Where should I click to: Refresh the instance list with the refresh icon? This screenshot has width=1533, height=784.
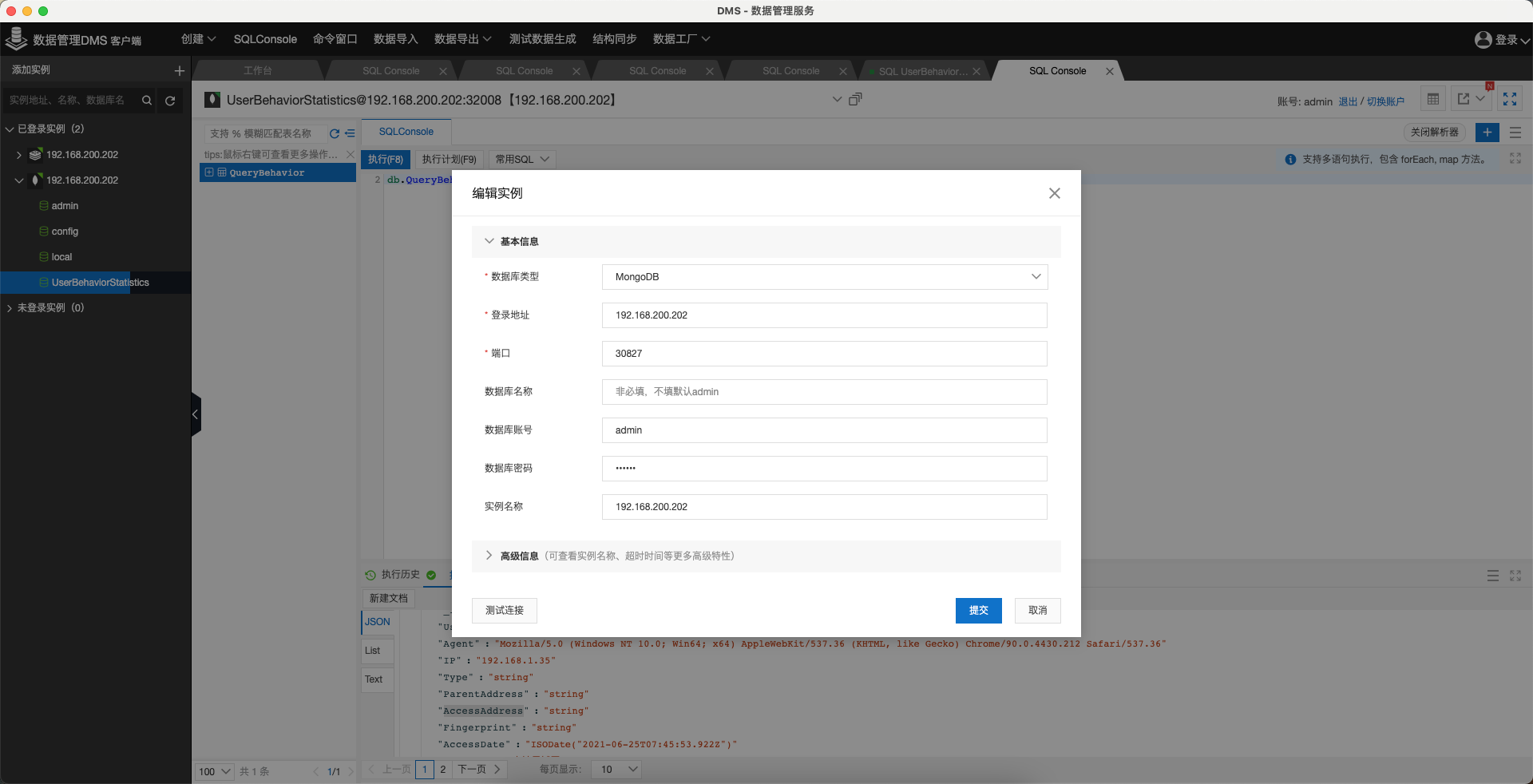[170, 101]
